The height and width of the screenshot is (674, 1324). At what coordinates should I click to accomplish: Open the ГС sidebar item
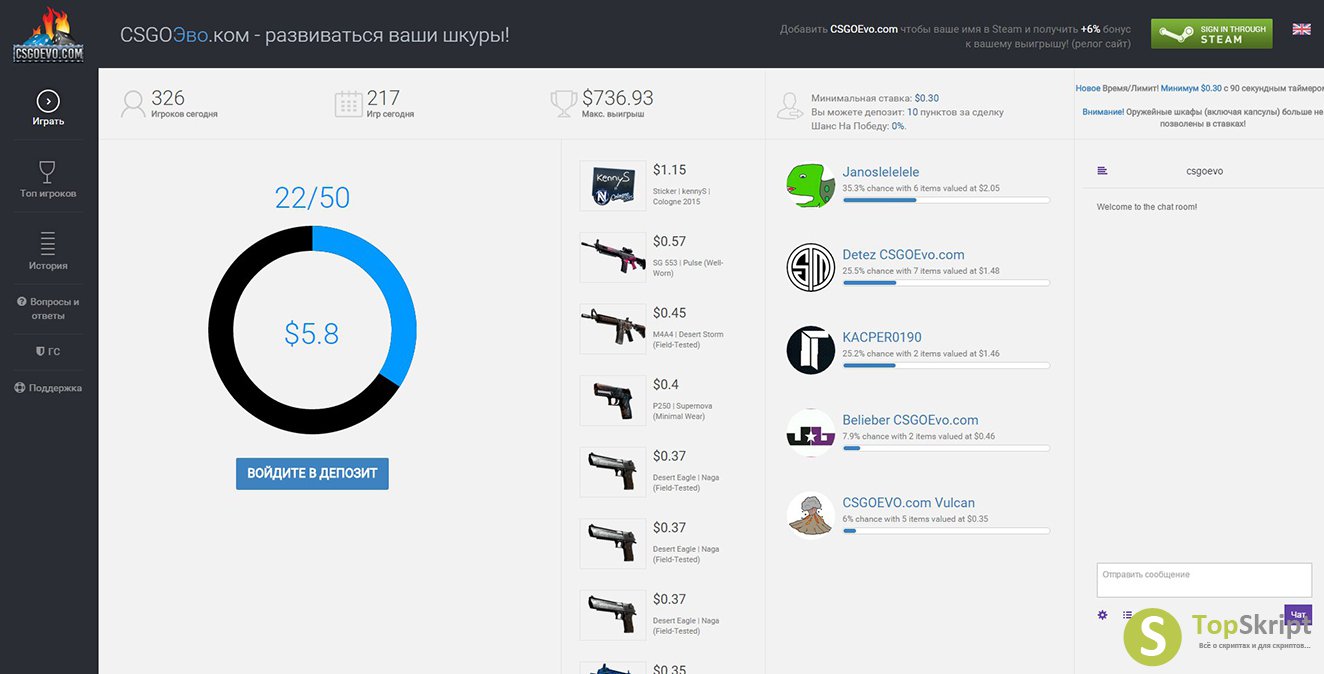coord(48,352)
